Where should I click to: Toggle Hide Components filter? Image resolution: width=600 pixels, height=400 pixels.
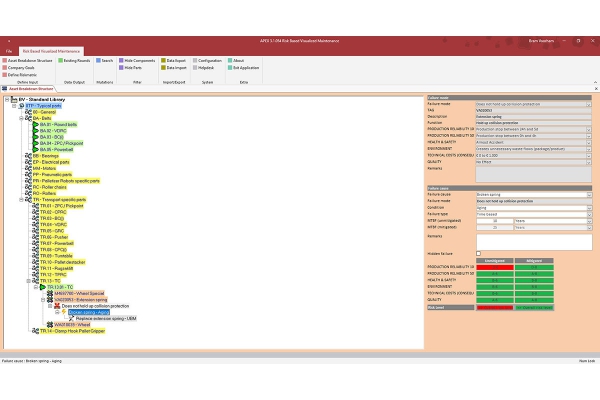137,60
